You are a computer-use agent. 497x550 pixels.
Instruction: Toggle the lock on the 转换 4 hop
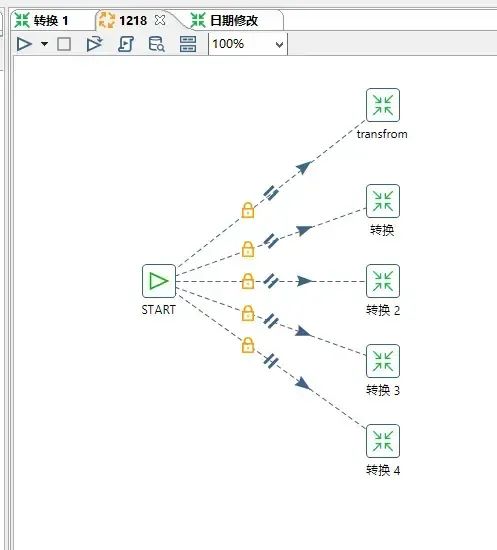point(248,345)
